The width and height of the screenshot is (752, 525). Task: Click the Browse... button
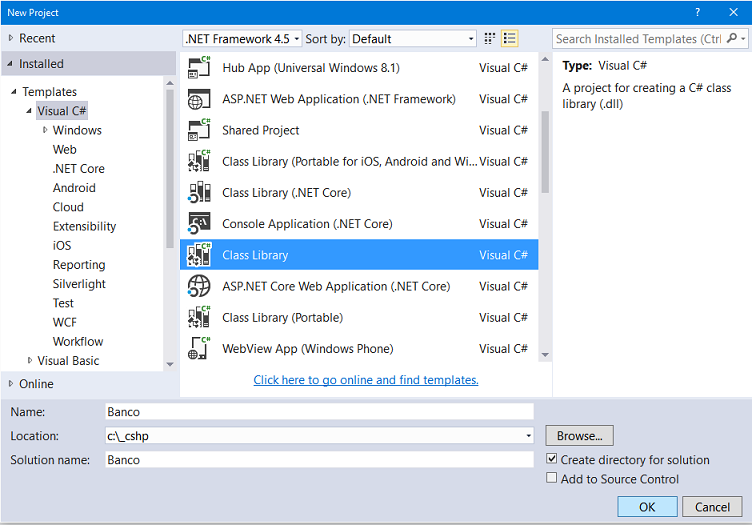(579, 436)
